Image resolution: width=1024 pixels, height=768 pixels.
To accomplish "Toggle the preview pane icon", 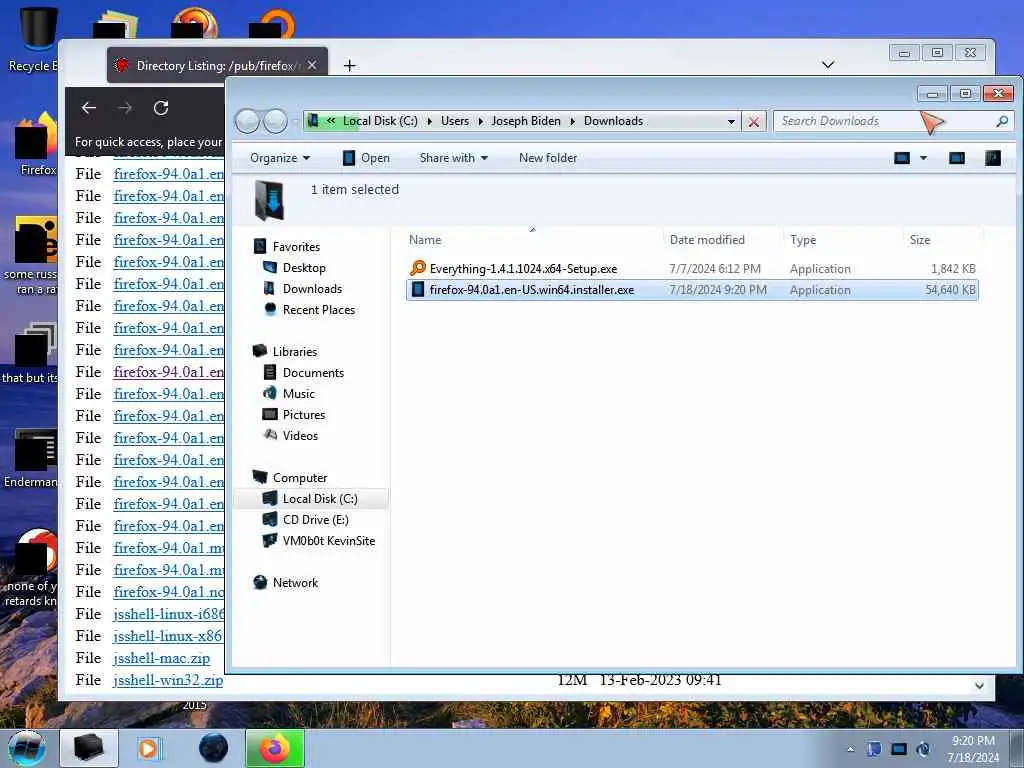I will click(x=956, y=158).
